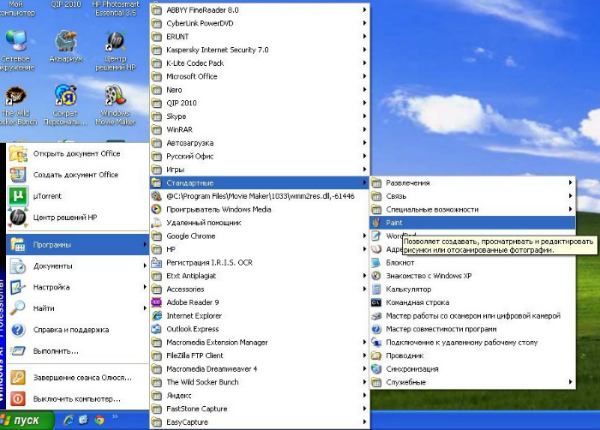This screenshot has height=430, width=600.
Task: Click the Выключить компьютер red power icon
Action: [18, 399]
